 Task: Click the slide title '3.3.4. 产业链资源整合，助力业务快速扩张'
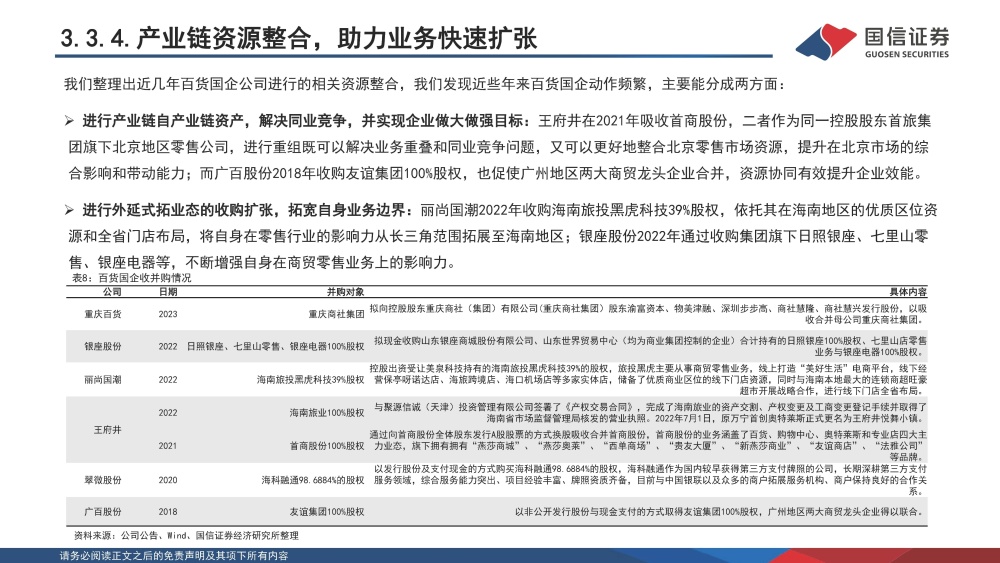click(x=298, y=38)
